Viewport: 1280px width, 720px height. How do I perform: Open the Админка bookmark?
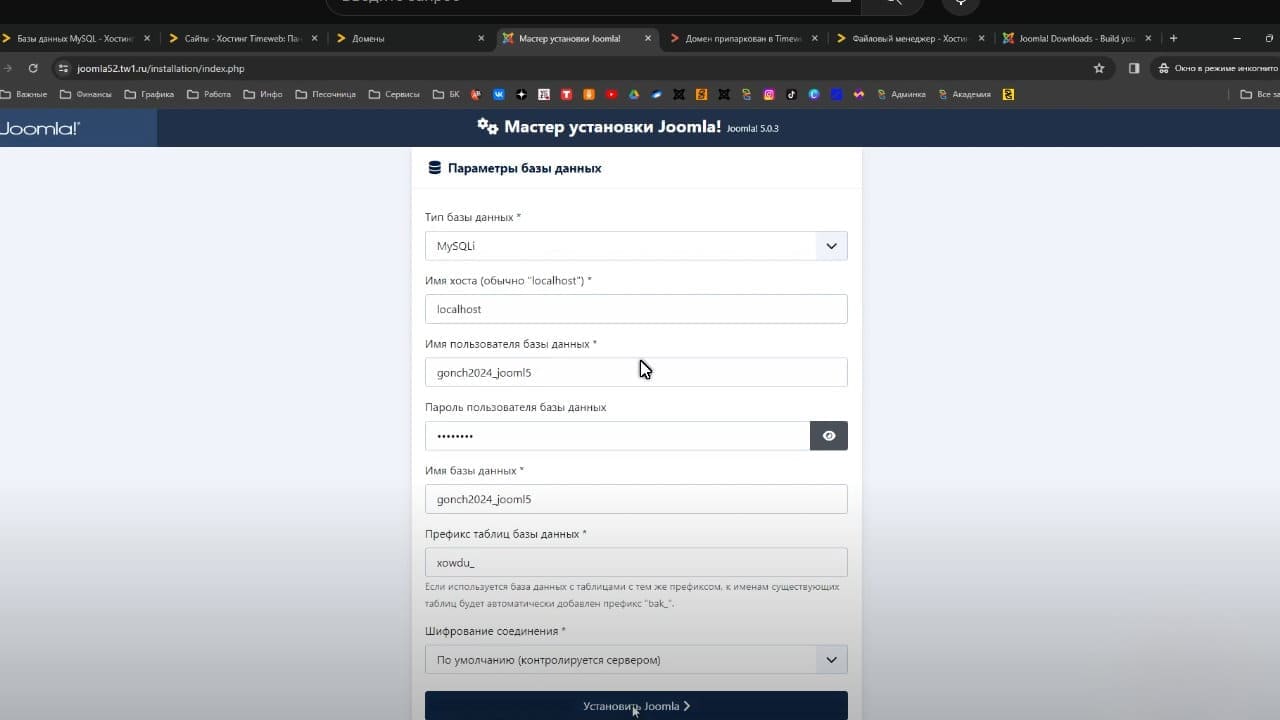tap(901, 94)
